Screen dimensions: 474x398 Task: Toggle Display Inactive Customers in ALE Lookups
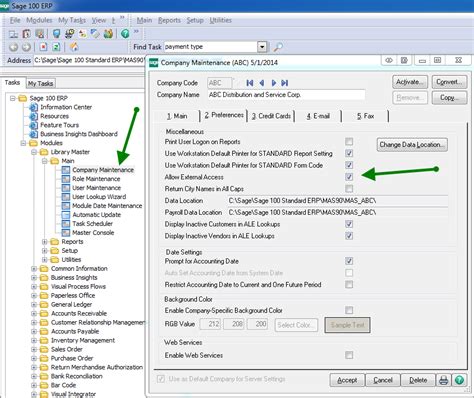pos(349,224)
